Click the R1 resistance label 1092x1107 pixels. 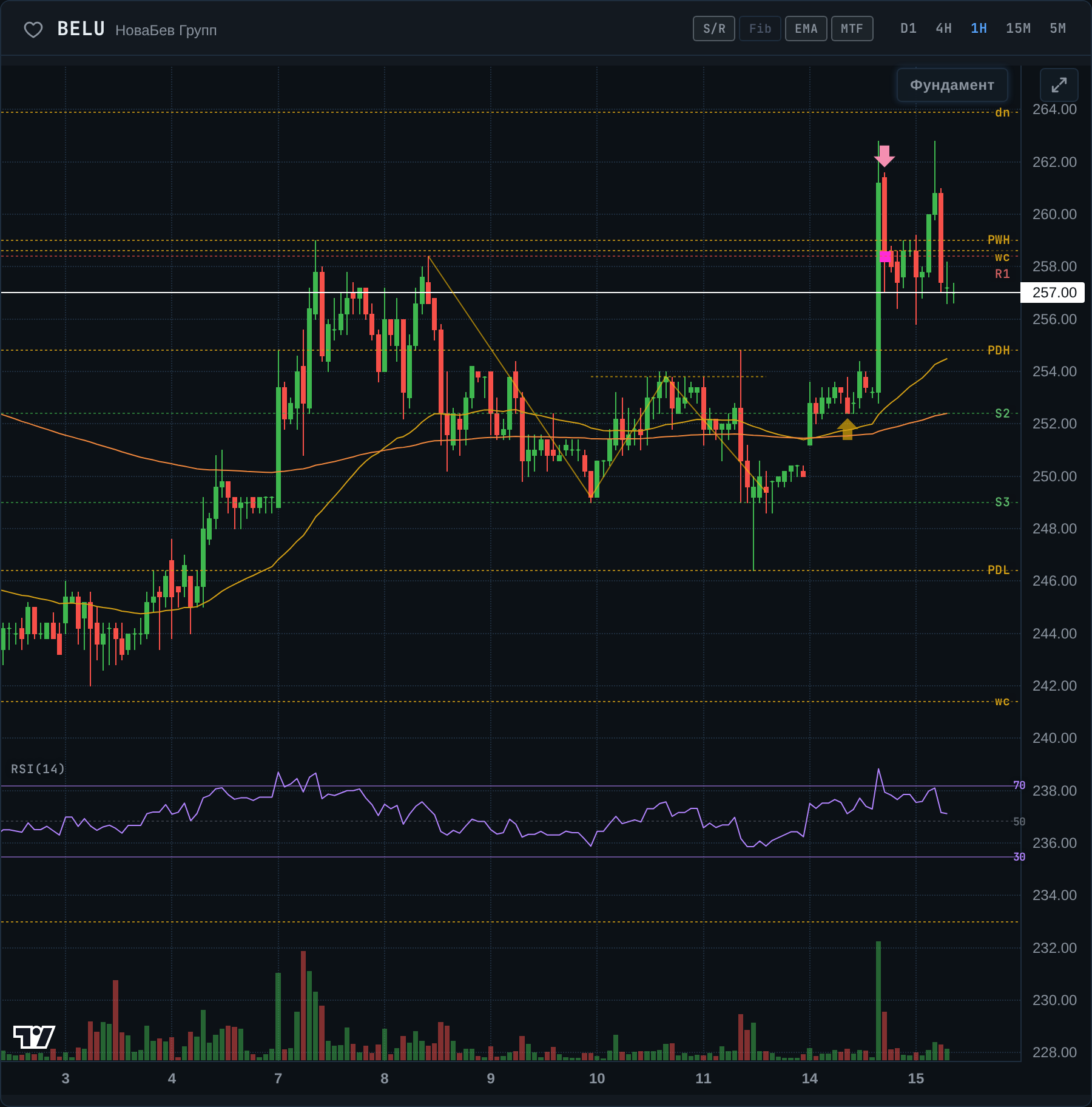[1002, 274]
